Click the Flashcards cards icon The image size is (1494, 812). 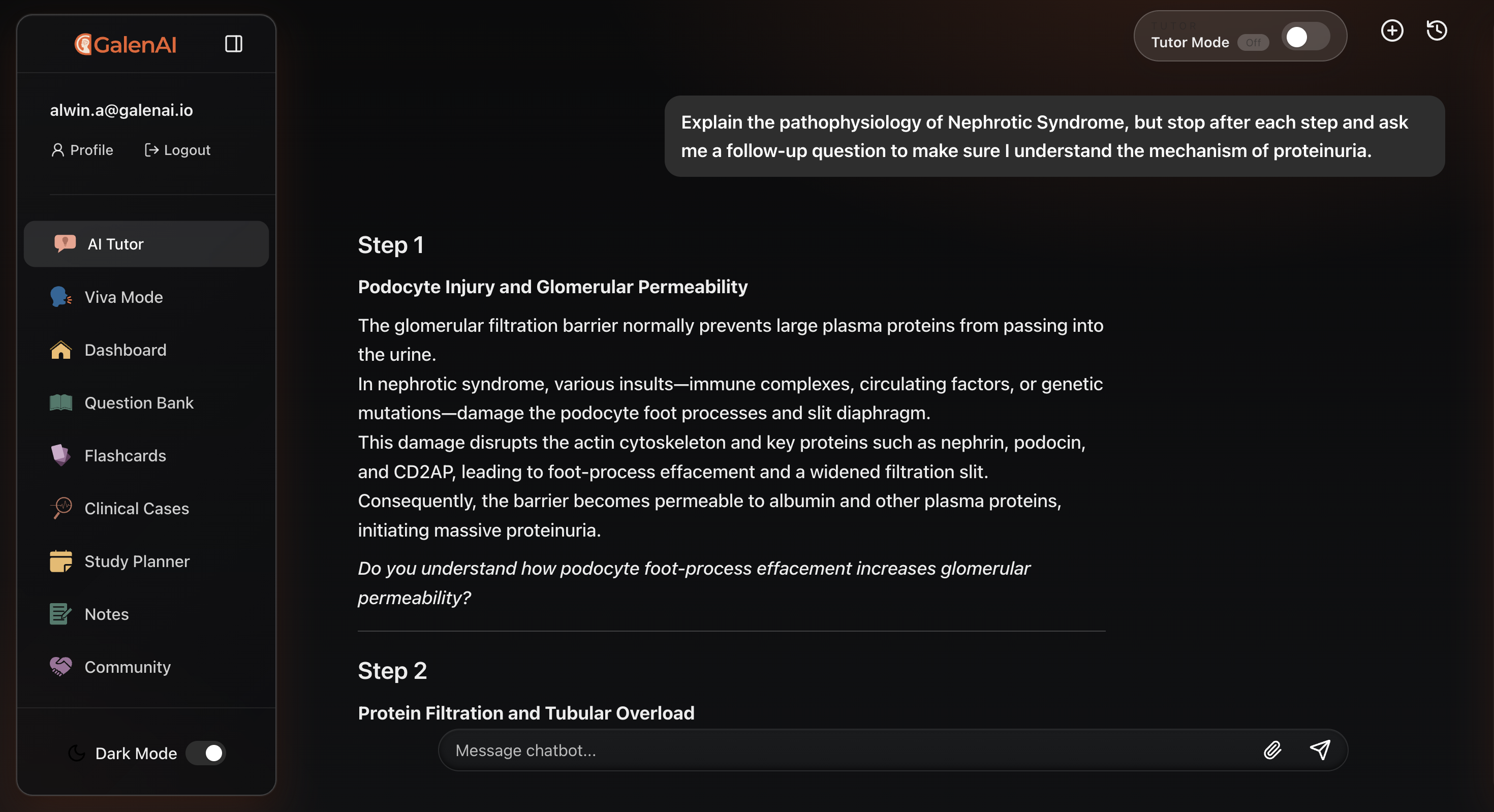click(x=60, y=455)
